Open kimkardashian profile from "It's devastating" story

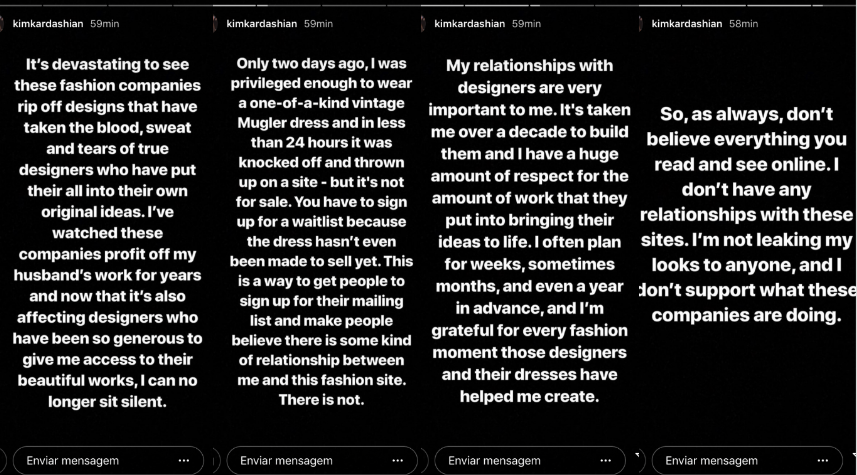[48, 24]
